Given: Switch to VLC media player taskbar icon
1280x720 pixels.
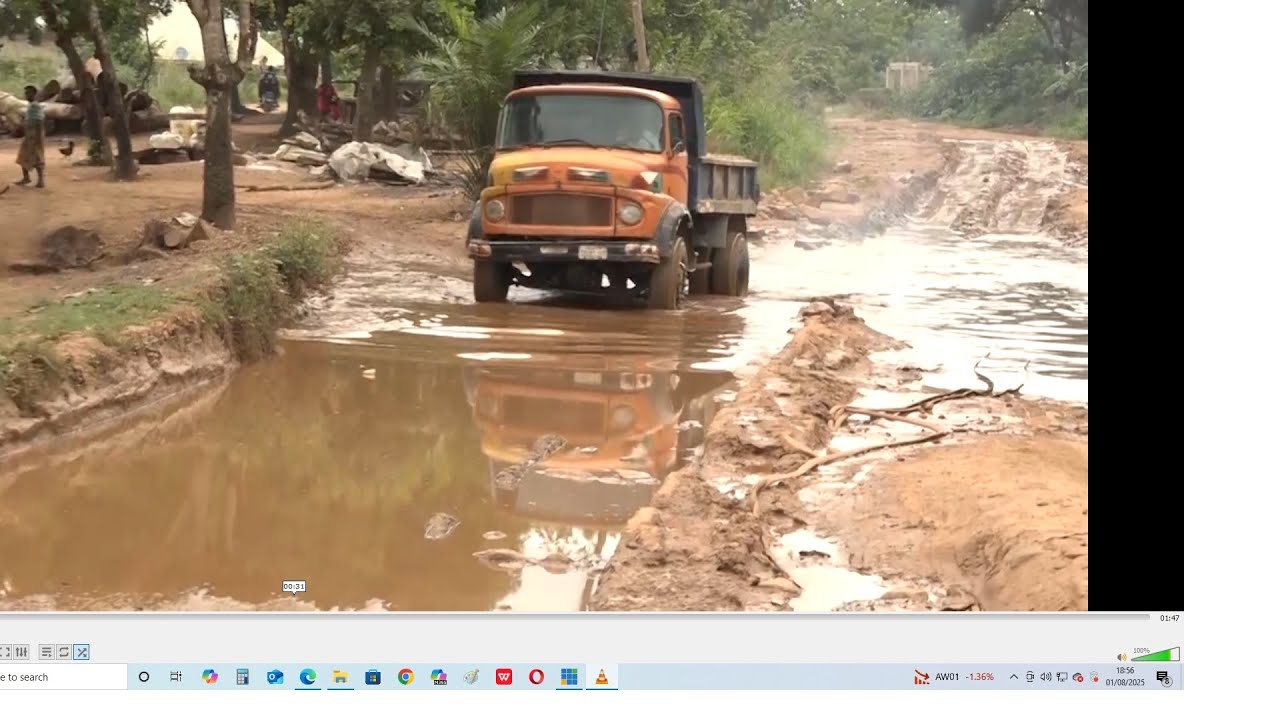Looking at the screenshot, I should [x=602, y=677].
